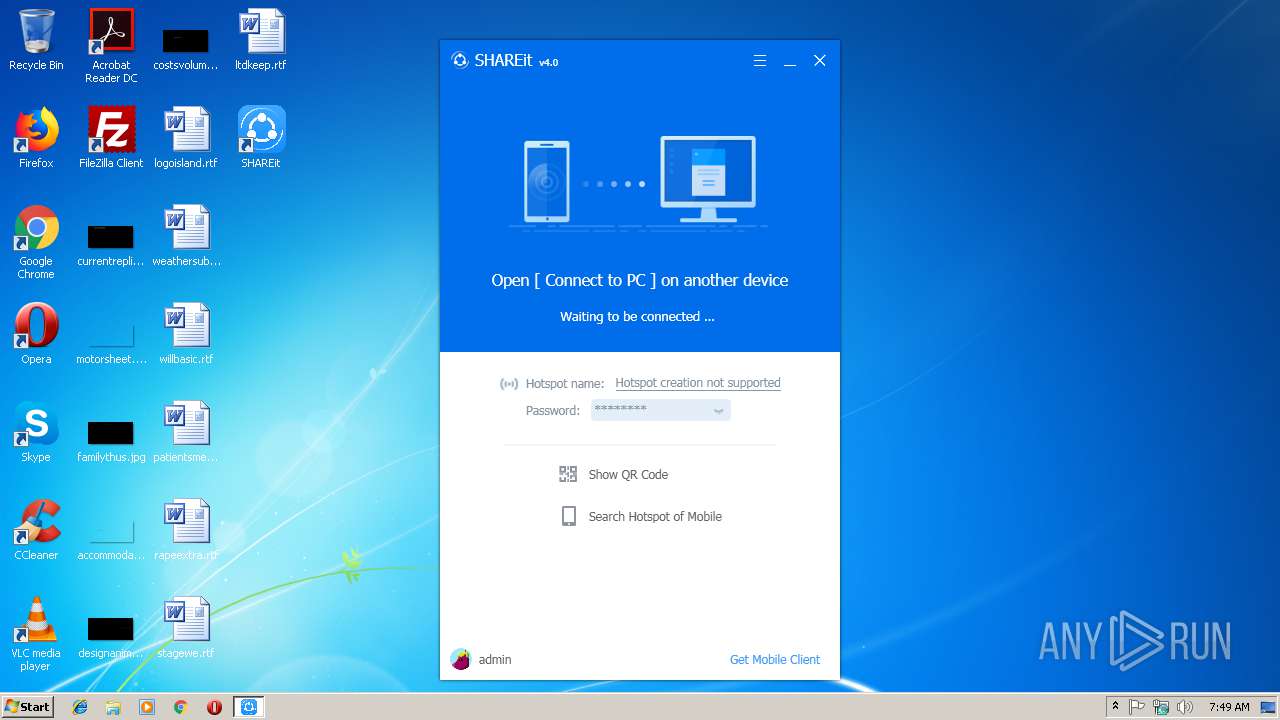Click the volume speaker tray icon

(1185, 707)
